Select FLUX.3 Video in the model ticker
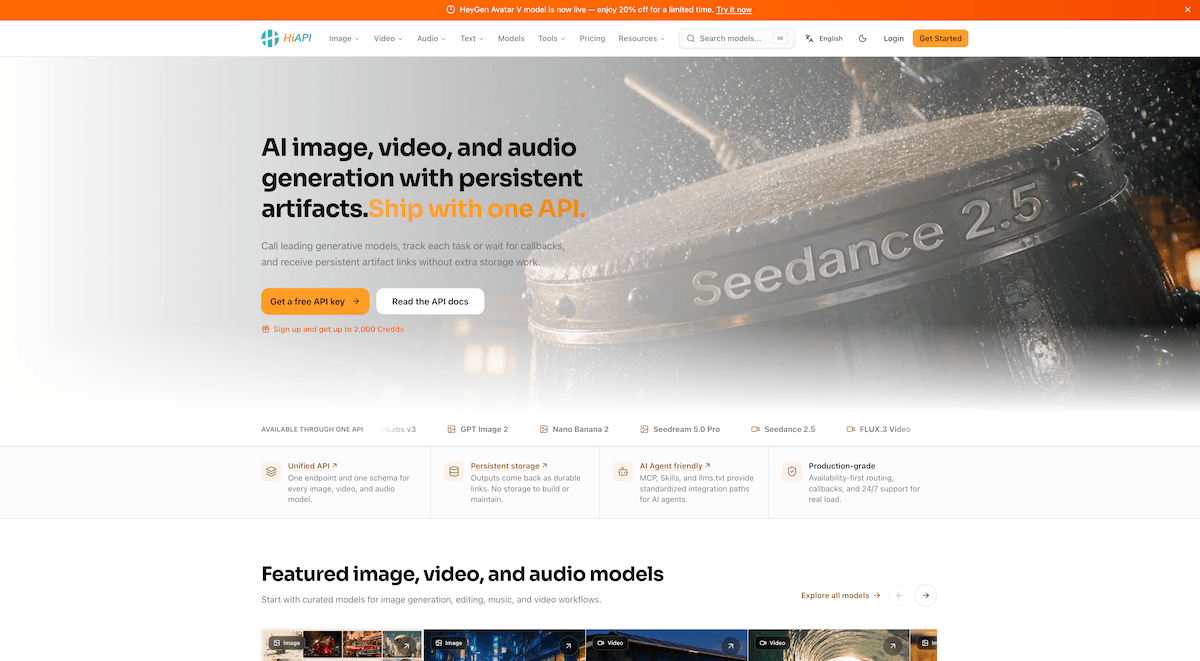The width and height of the screenshot is (1200, 661). [878, 429]
